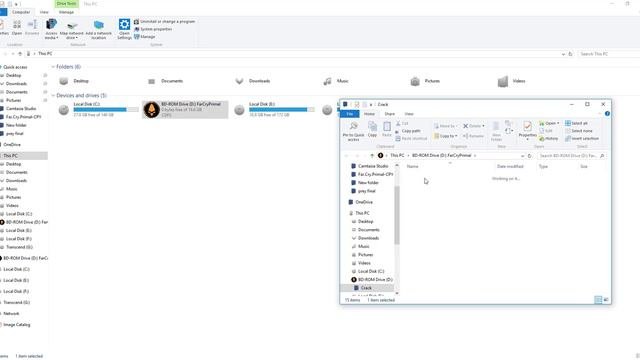Image resolution: width=640 pixels, height=360 pixels.
Task: Click the up arrow in Crack window navigation
Action: 372,156
